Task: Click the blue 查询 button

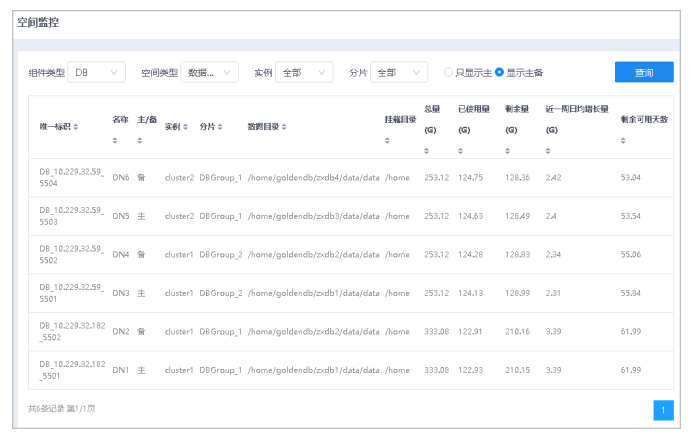Action: [644, 72]
